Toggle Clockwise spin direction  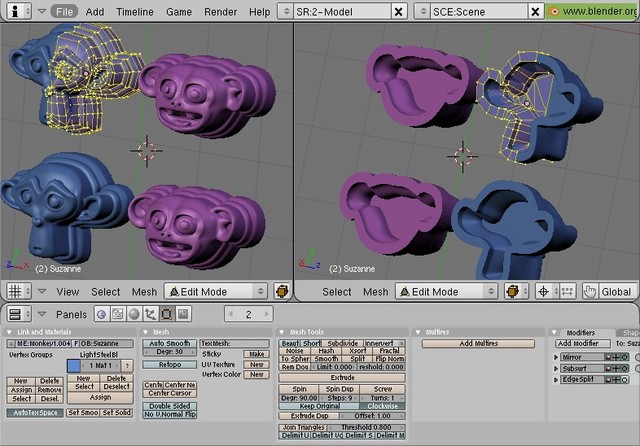382,406
